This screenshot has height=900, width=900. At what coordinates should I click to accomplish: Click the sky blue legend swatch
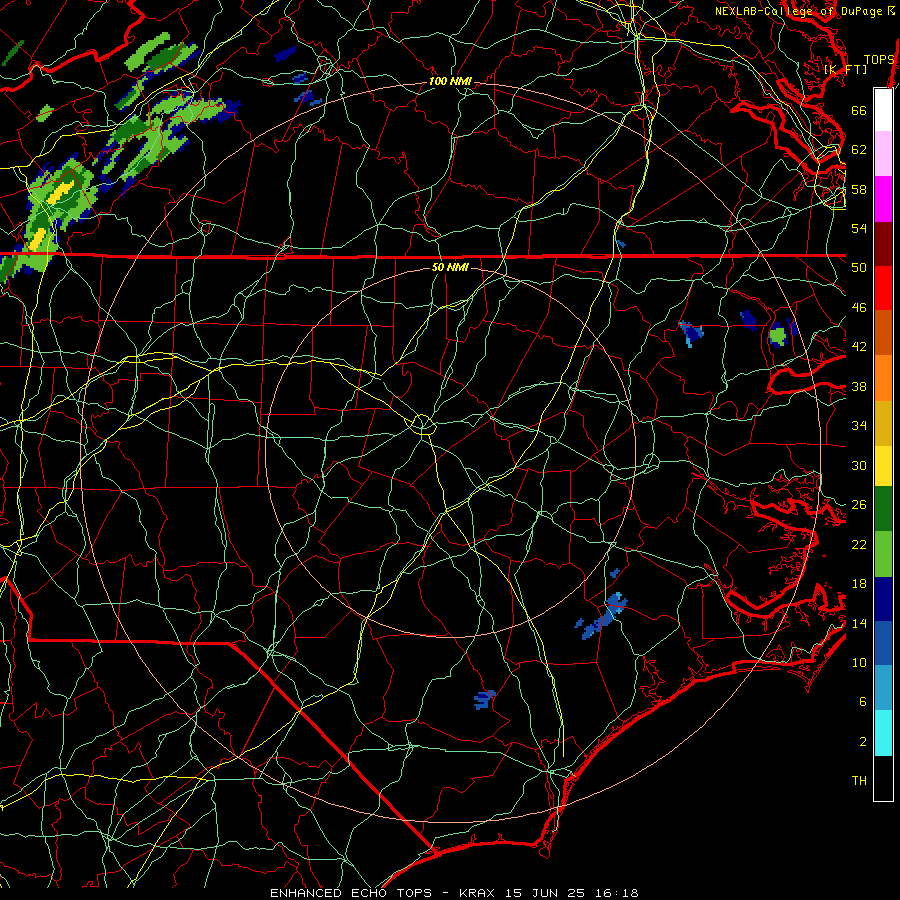coord(883,688)
